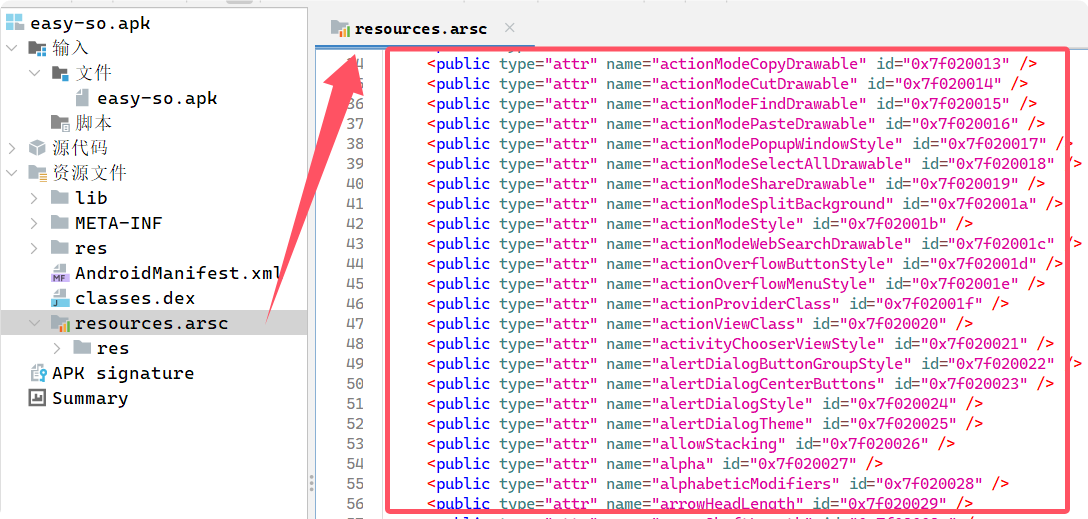Click the AndroidManifest.xml file icon
The image size is (1088, 519).
click(x=60, y=273)
